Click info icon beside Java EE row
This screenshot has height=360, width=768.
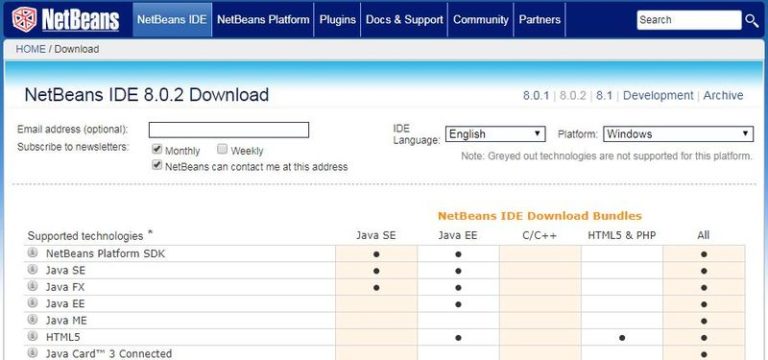coord(32,303)
